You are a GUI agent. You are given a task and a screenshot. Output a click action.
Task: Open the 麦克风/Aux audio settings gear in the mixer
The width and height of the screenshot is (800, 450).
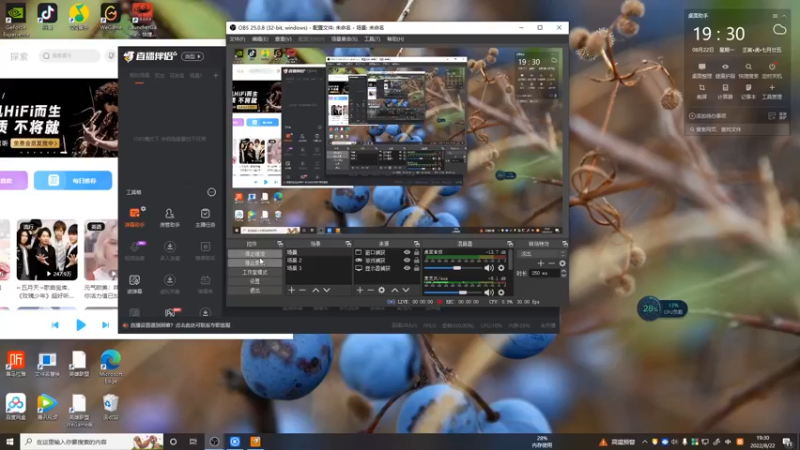pos(501,292)
